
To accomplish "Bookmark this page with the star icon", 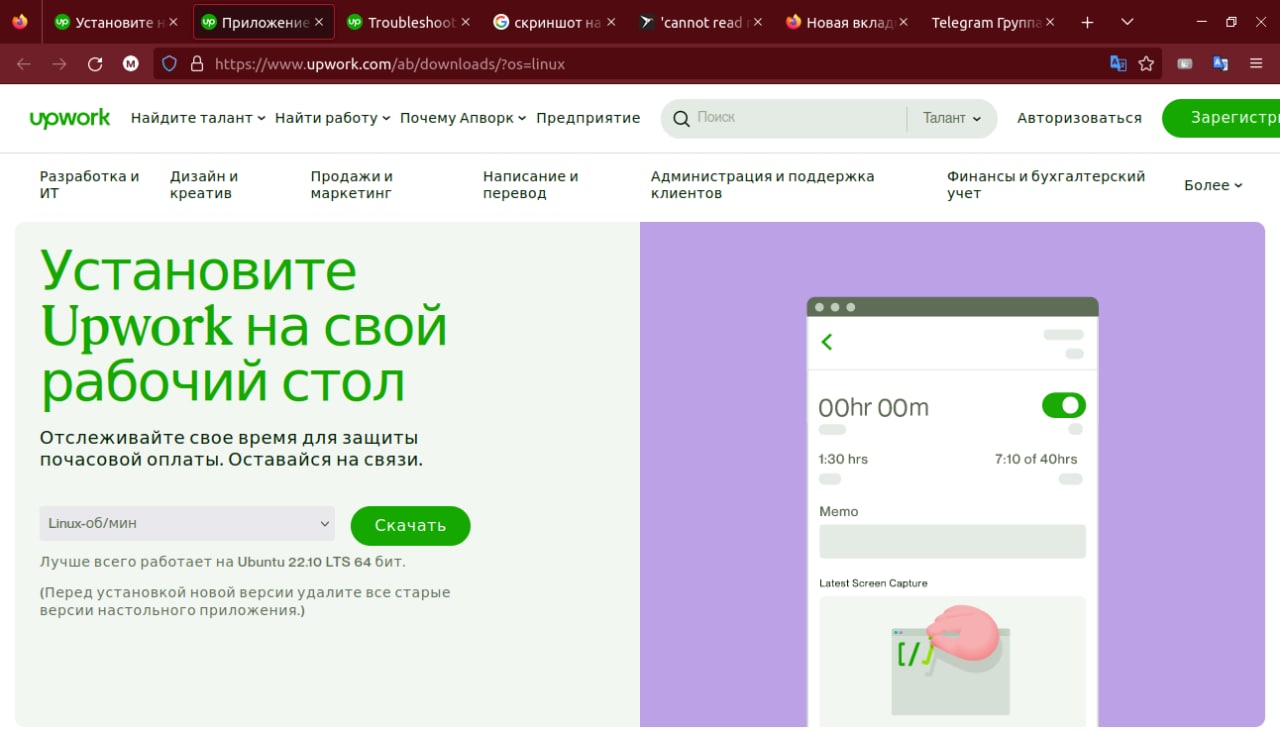I will (x=1146, y=64).
